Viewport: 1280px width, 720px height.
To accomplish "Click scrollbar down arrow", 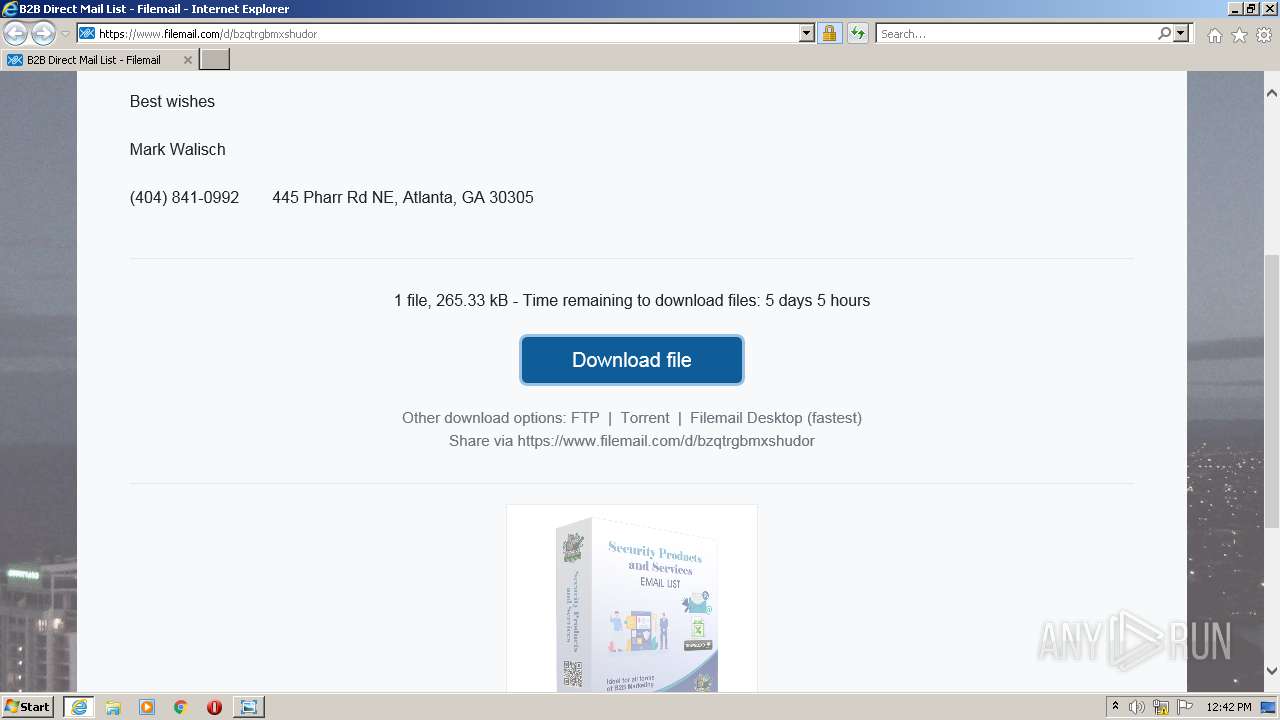I will pyautogui.click(x=1272, y=671).
